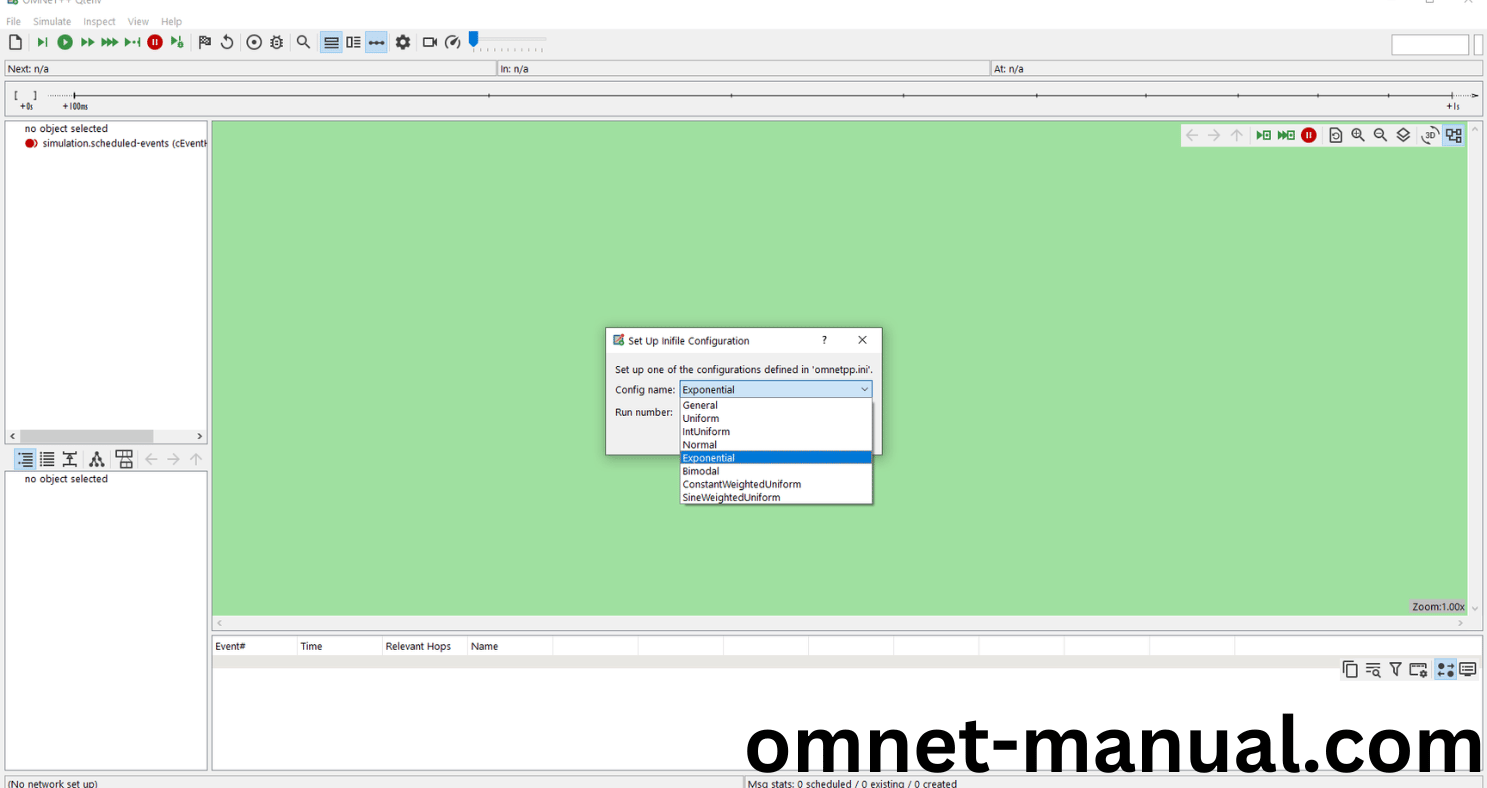Click the dialog's question mark help button
1487x788 pixels.
click(824, 340)
